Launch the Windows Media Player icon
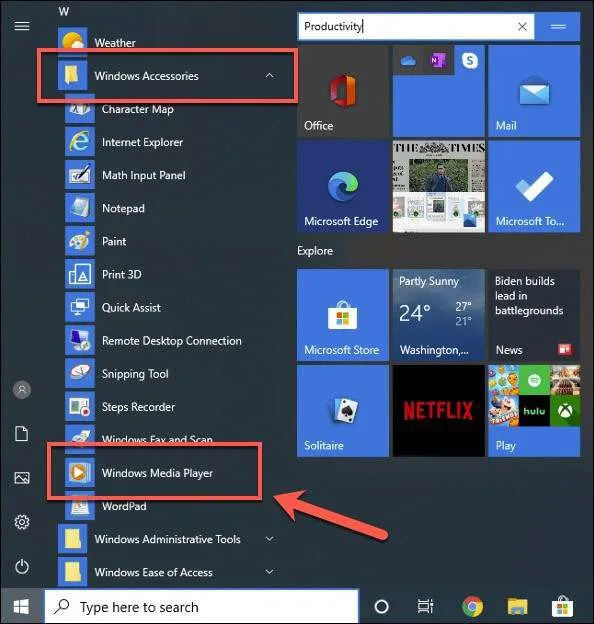594x624 pixels. (80, 472)
